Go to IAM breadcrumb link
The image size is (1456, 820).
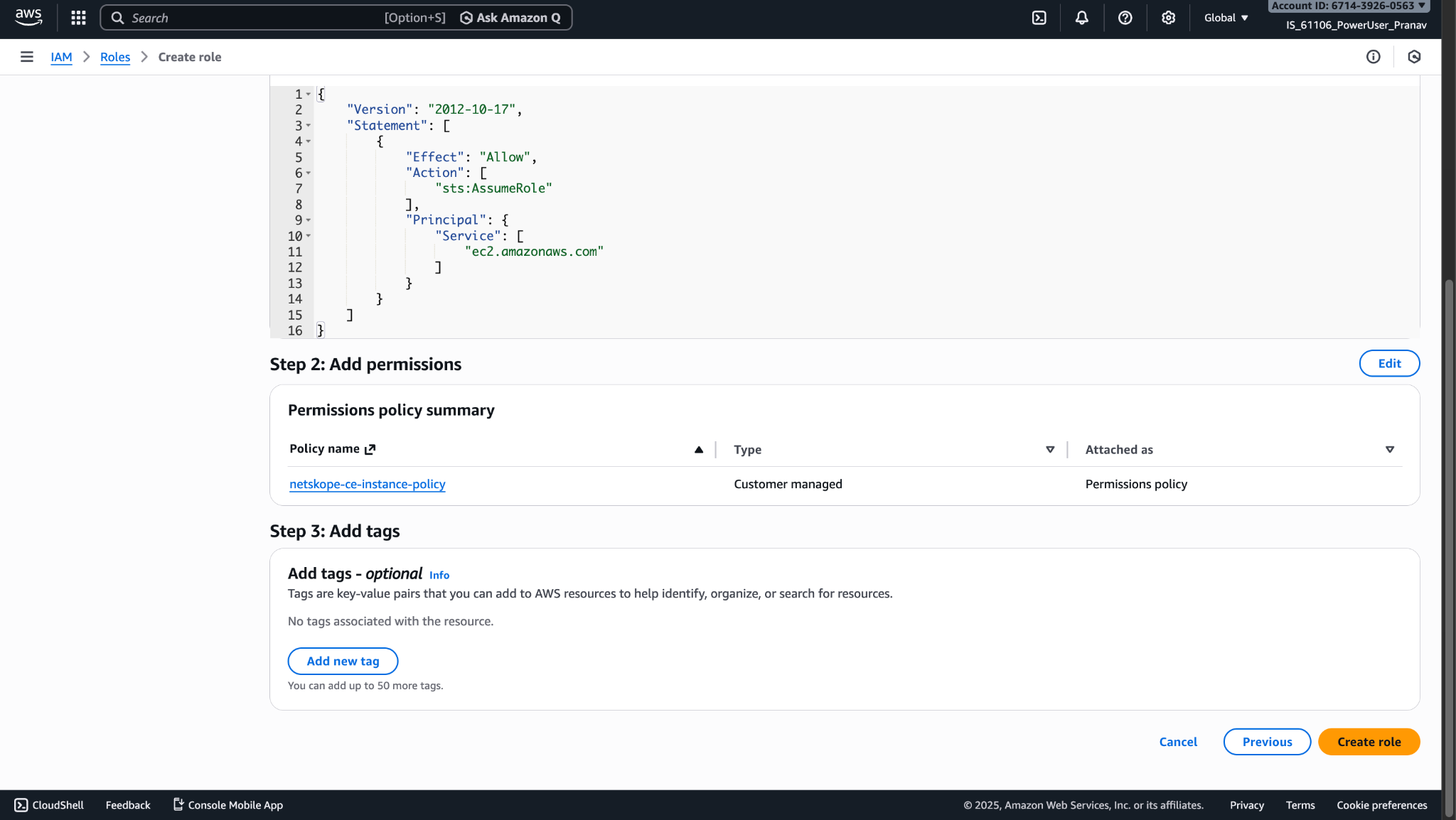61,57
